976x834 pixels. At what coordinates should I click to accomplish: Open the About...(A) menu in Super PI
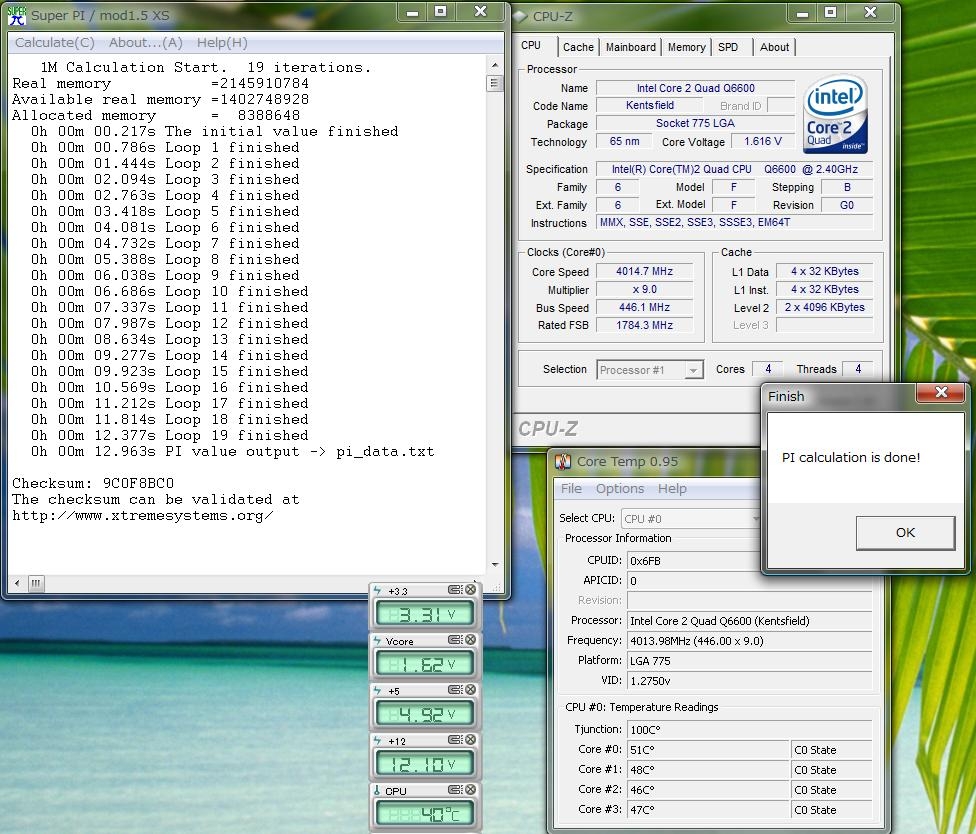tap(146, 43)
